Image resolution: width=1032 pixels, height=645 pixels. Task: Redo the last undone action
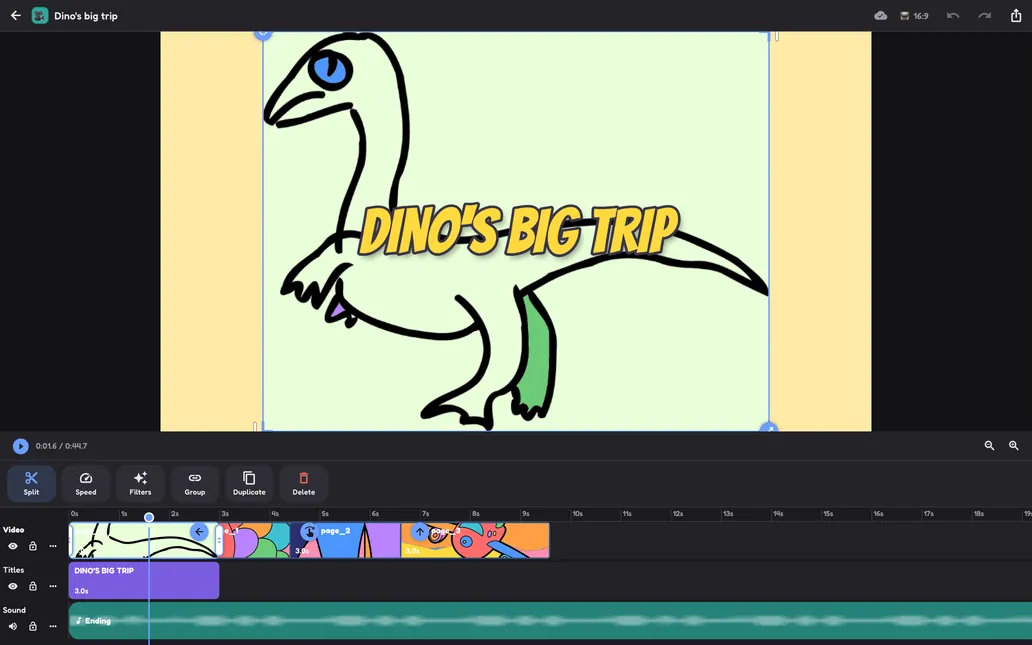(985, 15)
